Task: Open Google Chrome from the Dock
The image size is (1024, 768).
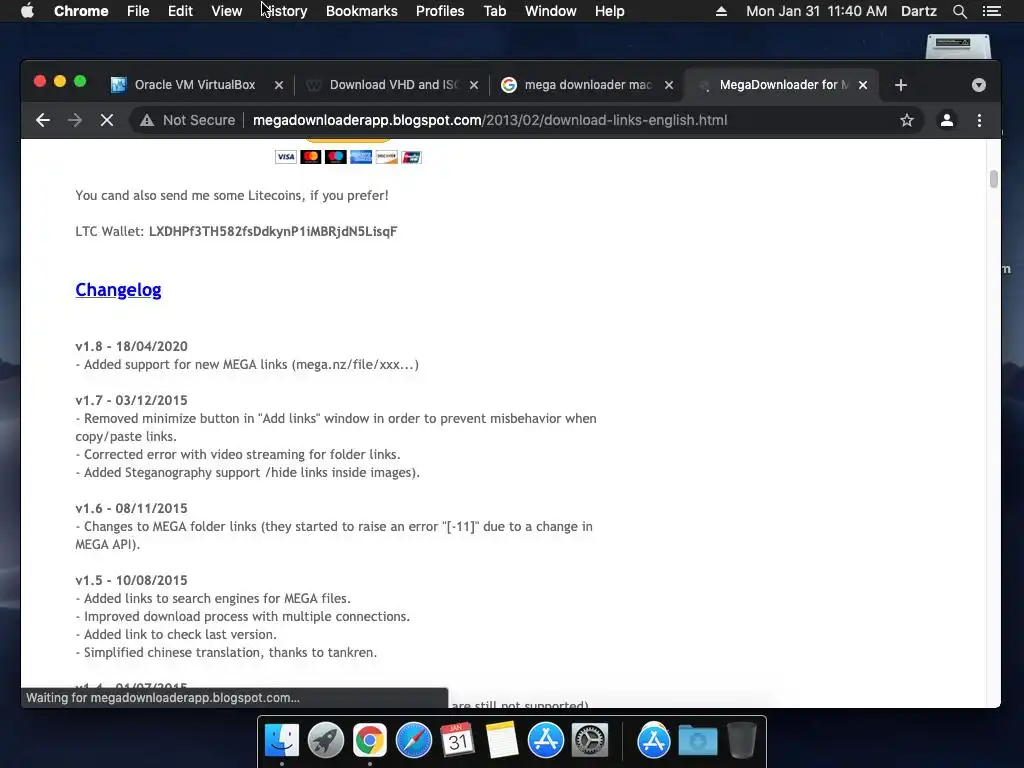Action: (370, 741)
